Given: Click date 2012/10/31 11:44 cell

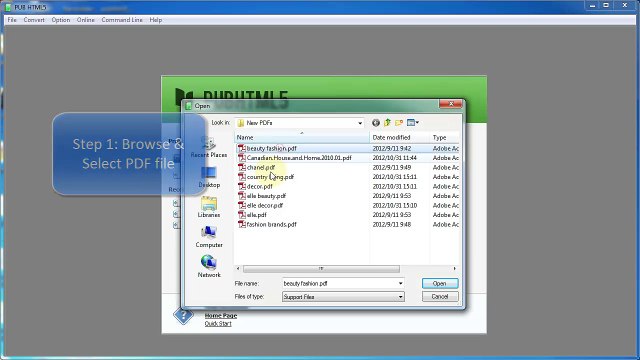Looking at the screenshot, I should coord(394,158).
